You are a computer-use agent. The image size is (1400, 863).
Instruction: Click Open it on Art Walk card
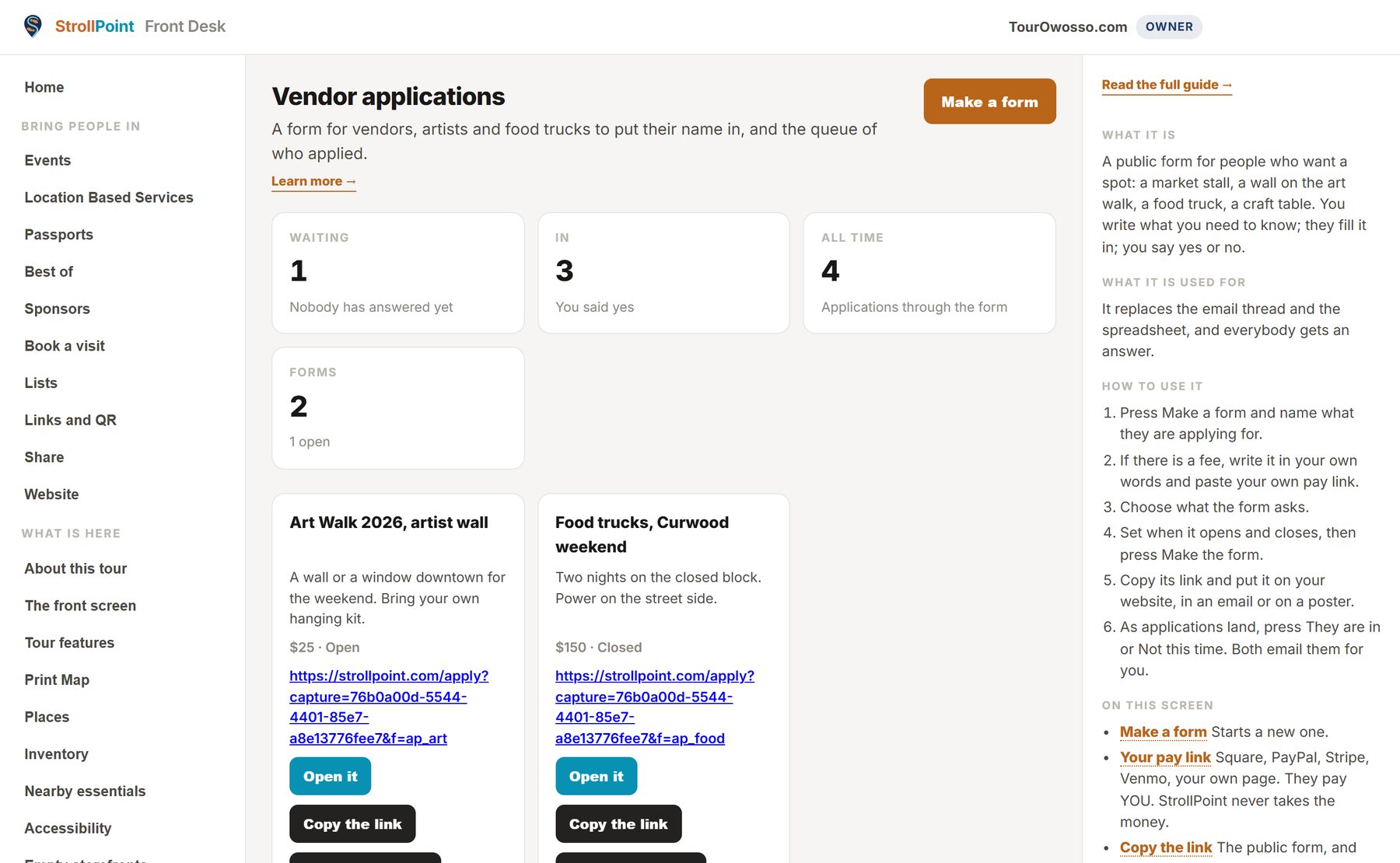pyautogui.click(x=330, y=776)
